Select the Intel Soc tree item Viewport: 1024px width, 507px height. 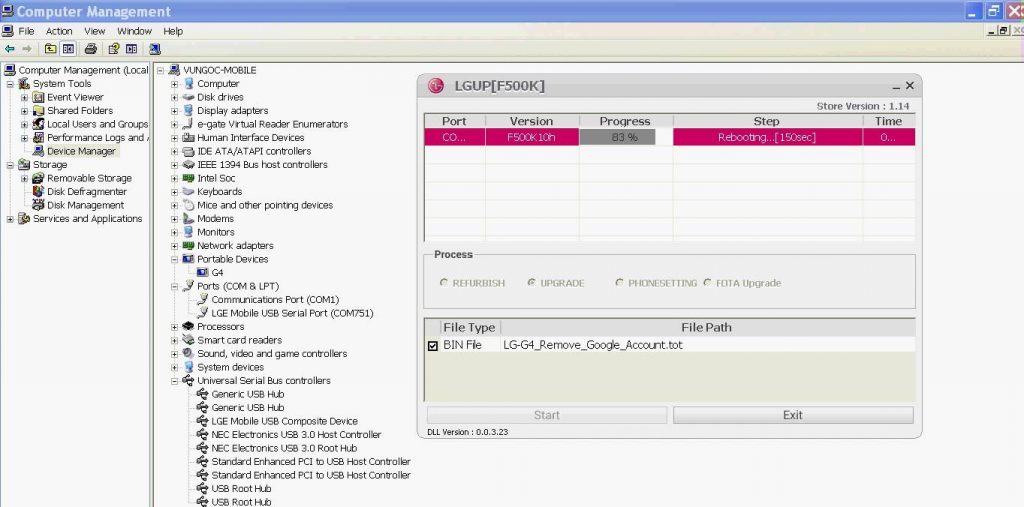click(x=216, y=178)
